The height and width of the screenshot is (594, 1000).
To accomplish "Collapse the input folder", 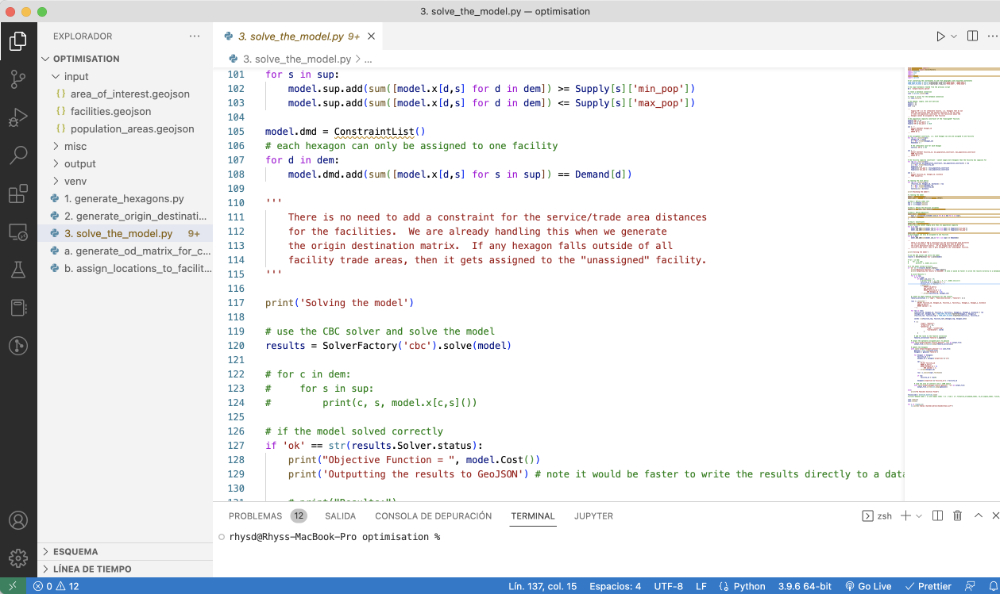I will [x=76, y=76].
